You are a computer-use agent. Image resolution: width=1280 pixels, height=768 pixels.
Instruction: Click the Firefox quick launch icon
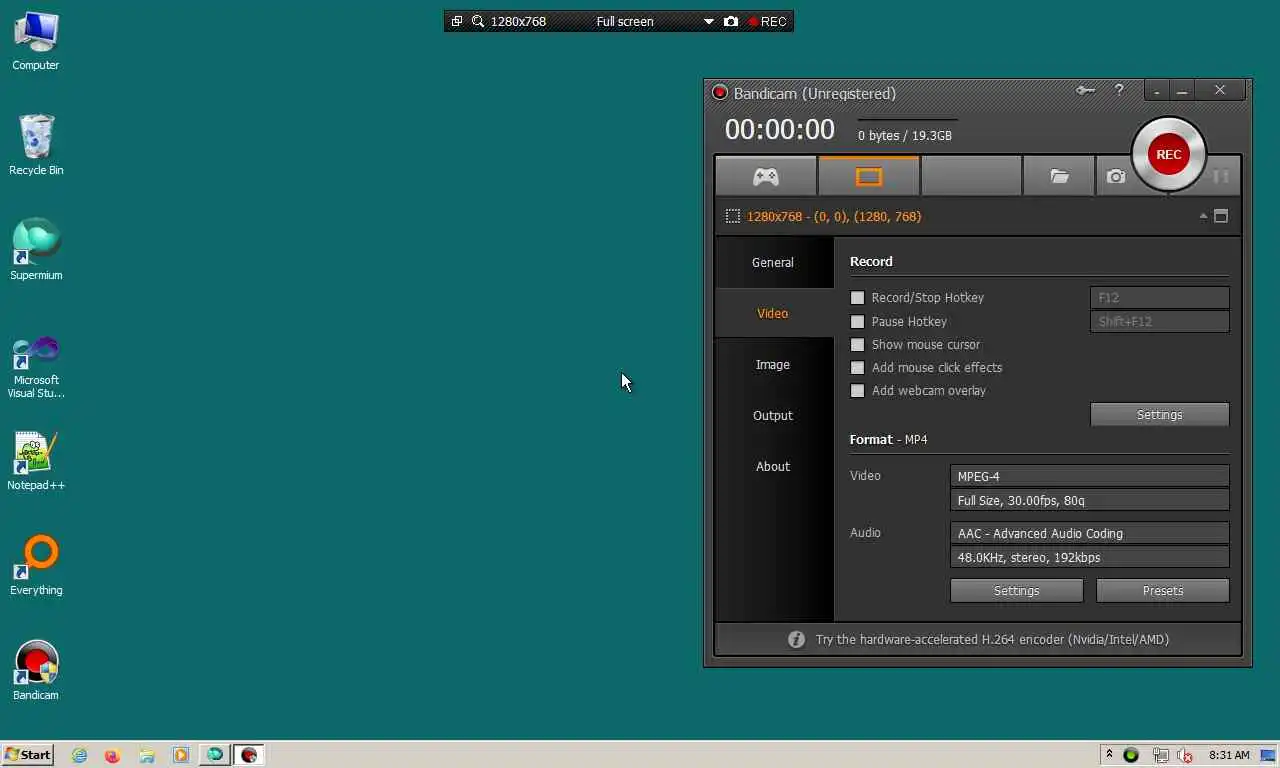(112, 755)
